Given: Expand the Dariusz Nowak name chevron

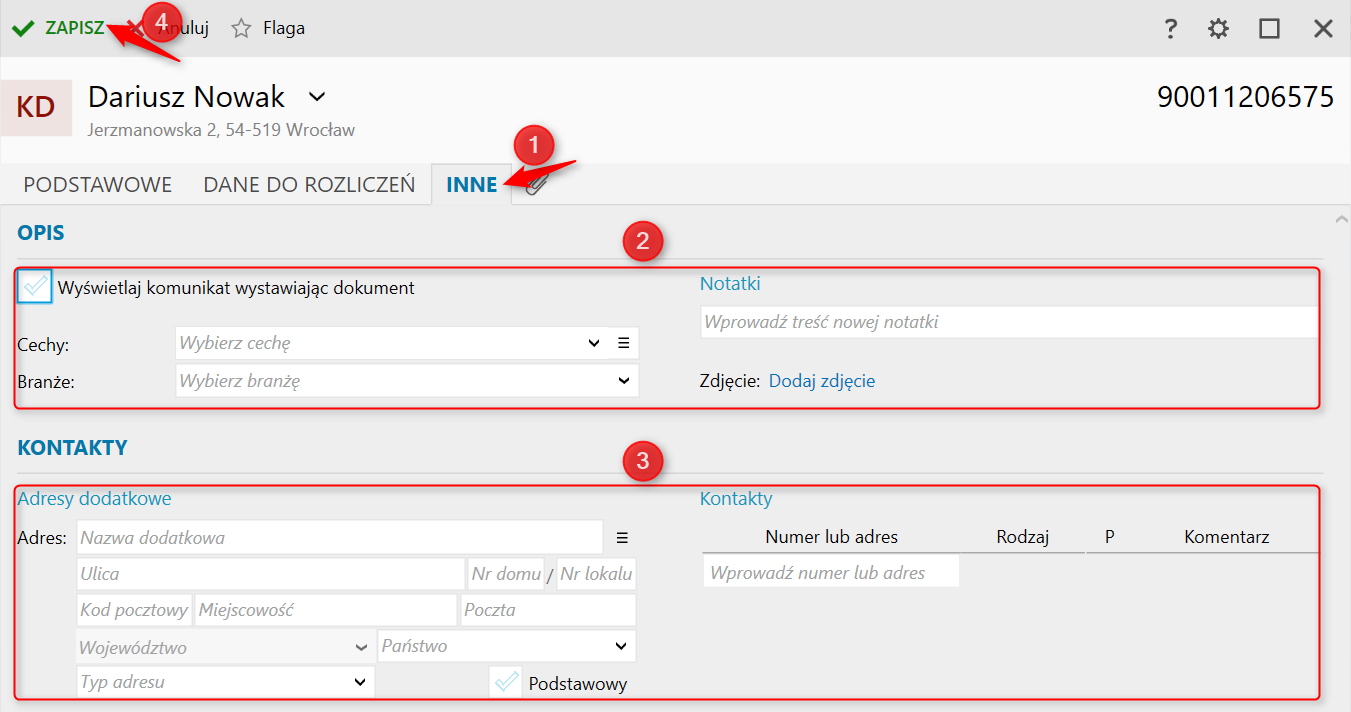Looking at the screenshot, I should [317, 97].
